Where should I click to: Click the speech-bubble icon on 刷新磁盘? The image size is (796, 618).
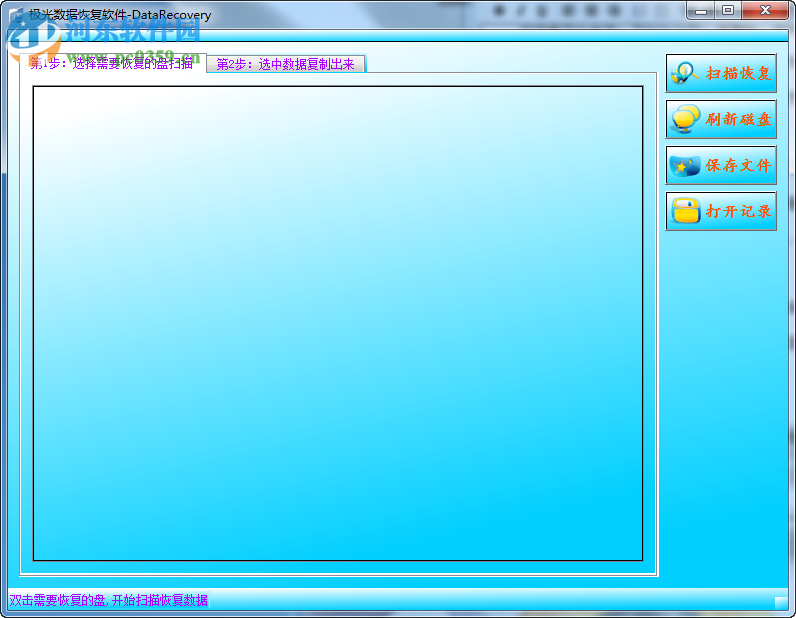(685, 119)
